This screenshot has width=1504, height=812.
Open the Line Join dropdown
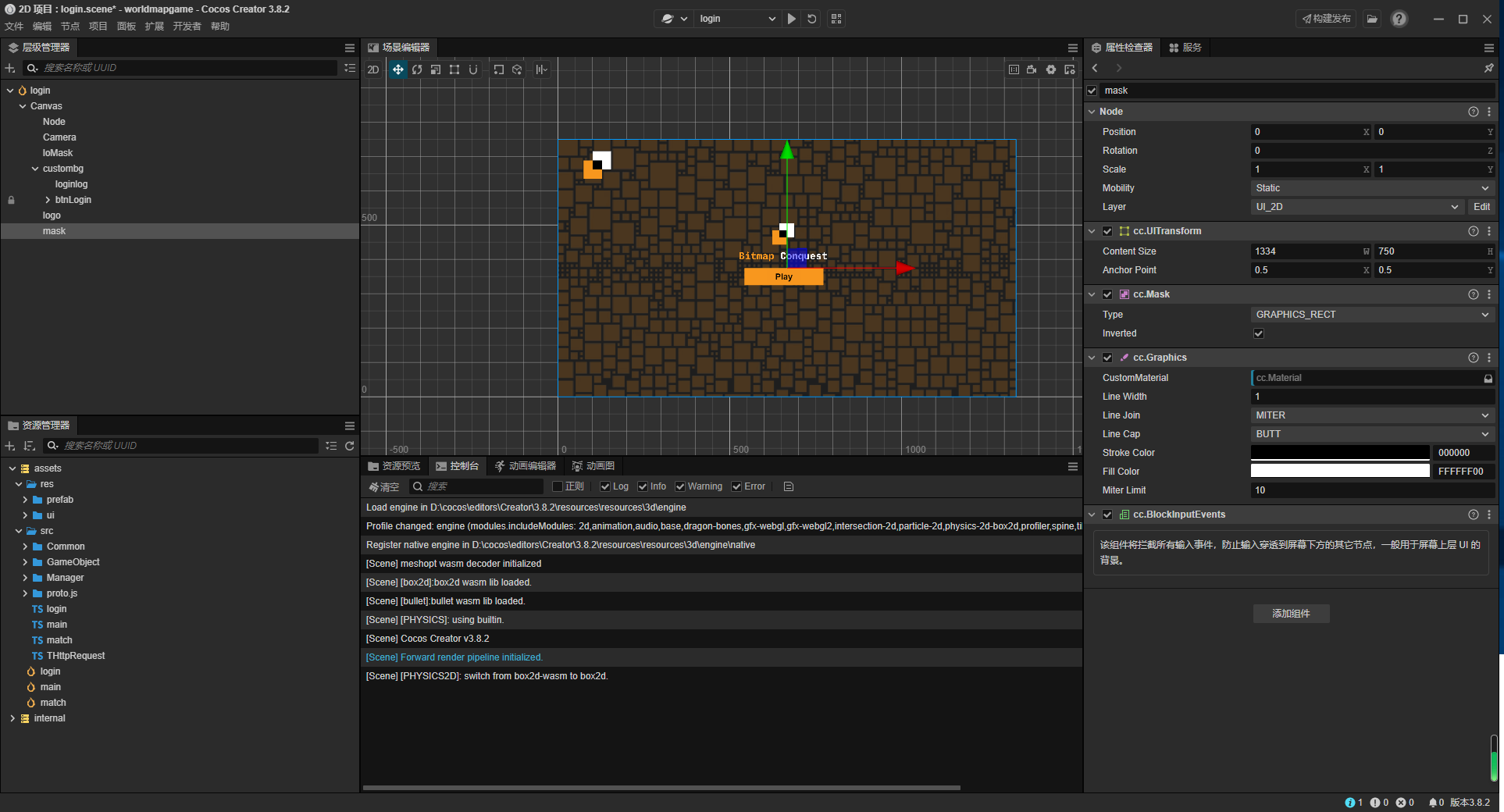click(x=1371, y=415)
